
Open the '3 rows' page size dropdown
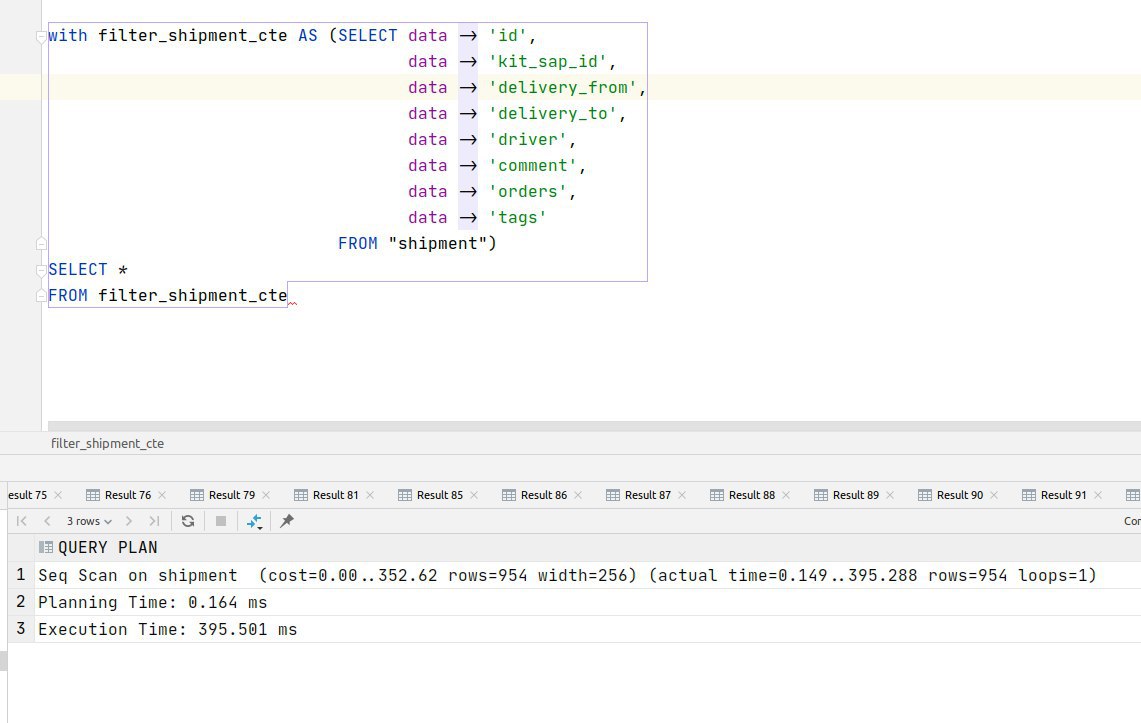pos(88,521)
